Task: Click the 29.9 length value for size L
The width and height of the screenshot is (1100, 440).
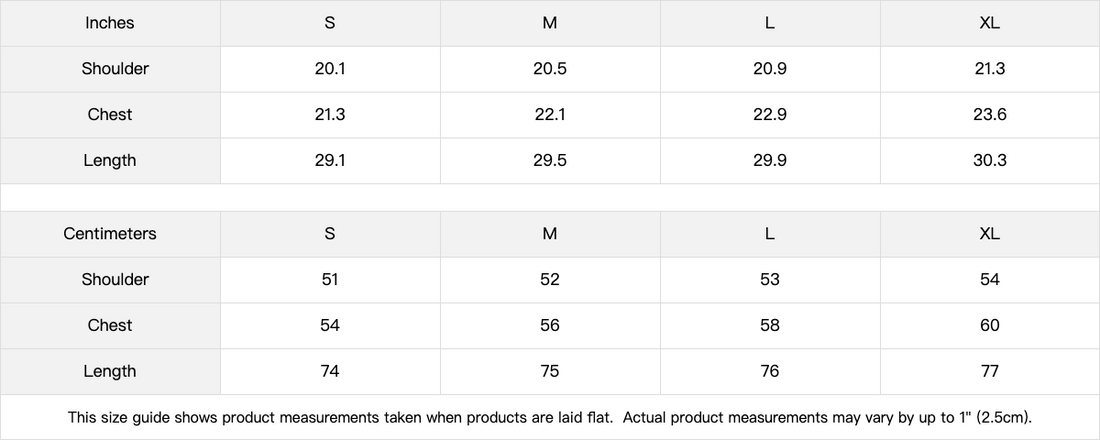Action: tap(770, 161)
